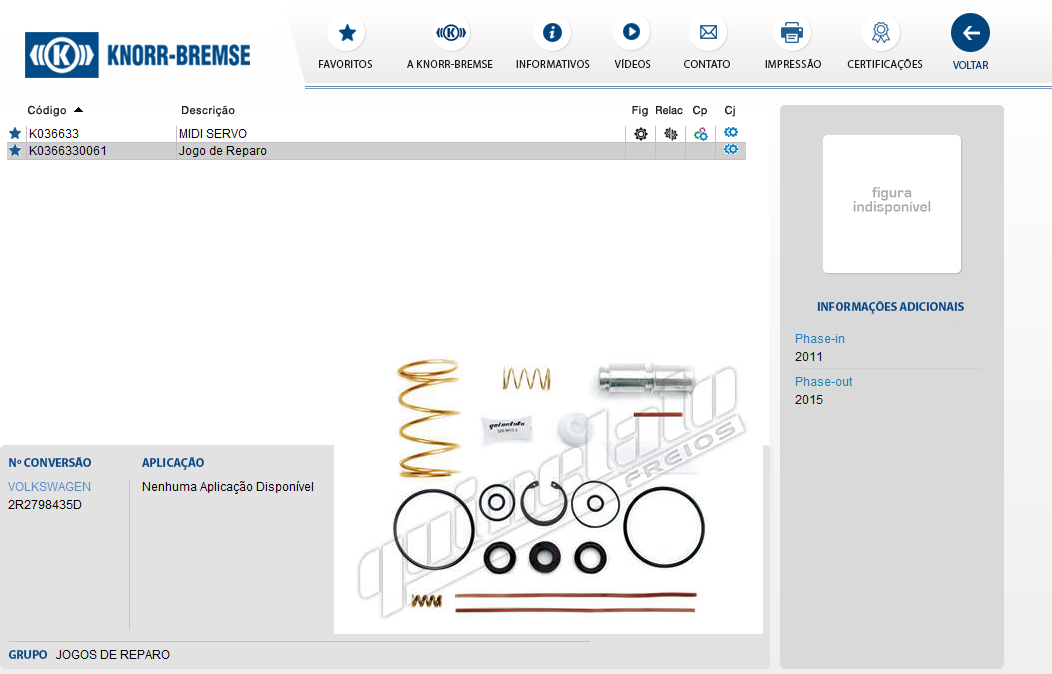
Task: Open the Informativos info icon
Action: tap(552, 33)
